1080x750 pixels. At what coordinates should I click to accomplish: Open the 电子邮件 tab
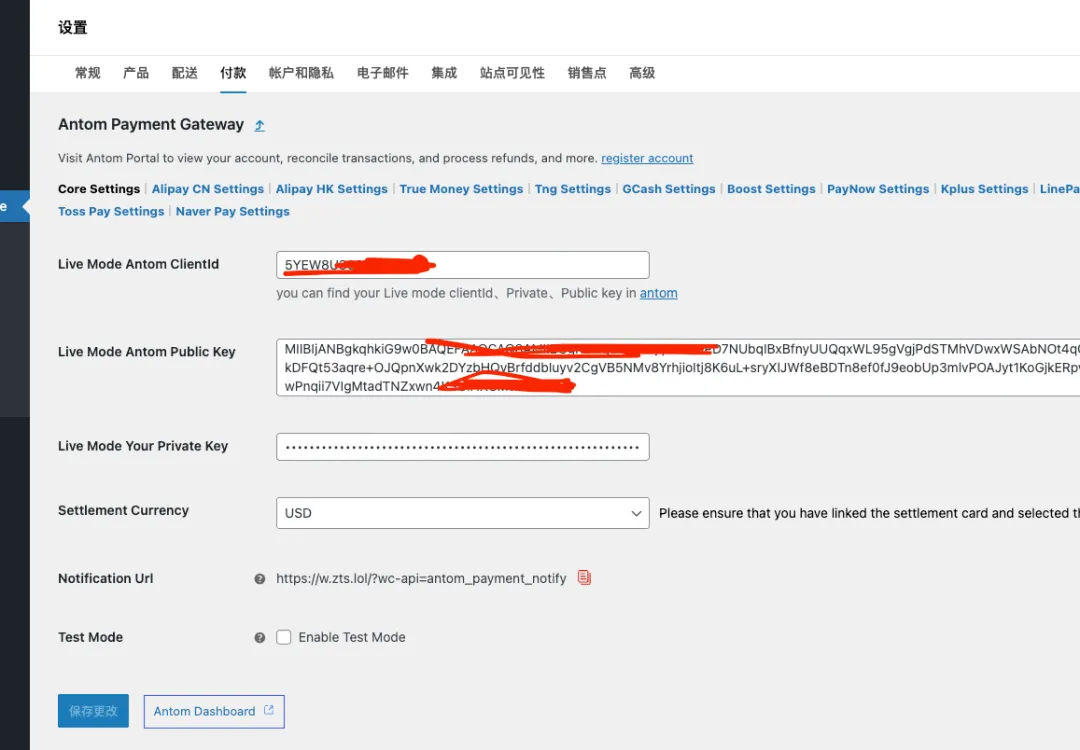pyautogui.click(x=382, y=73)
